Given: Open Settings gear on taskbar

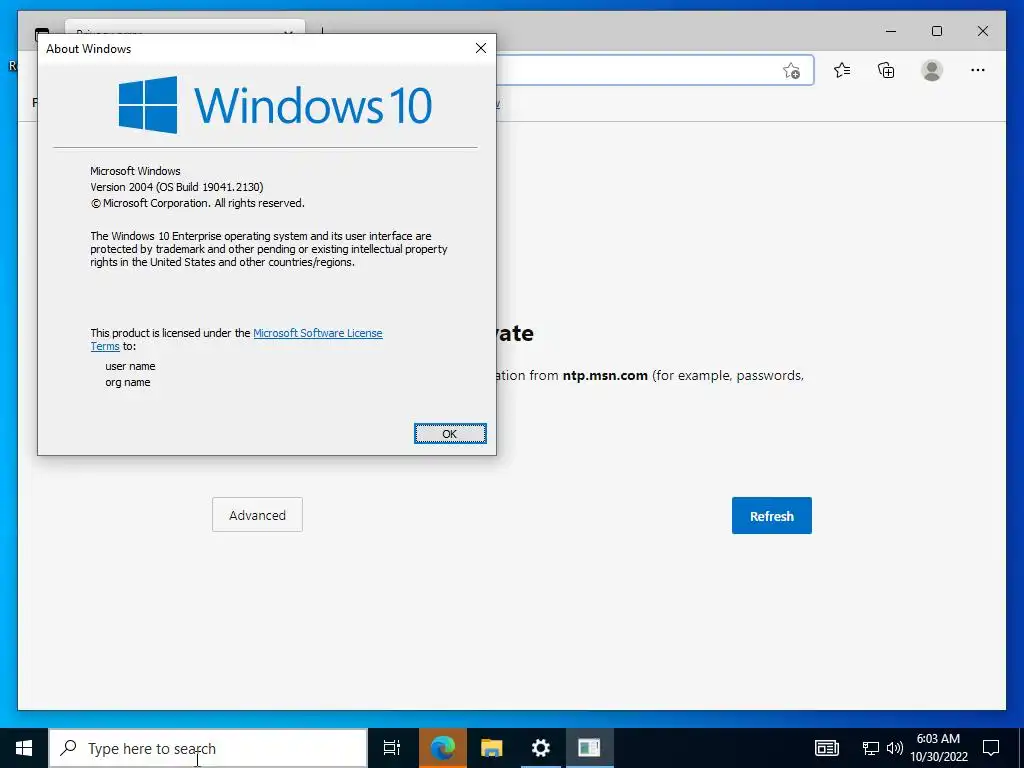Looking at the screenshot, I should pyautogui.click(x=540, y=748).
